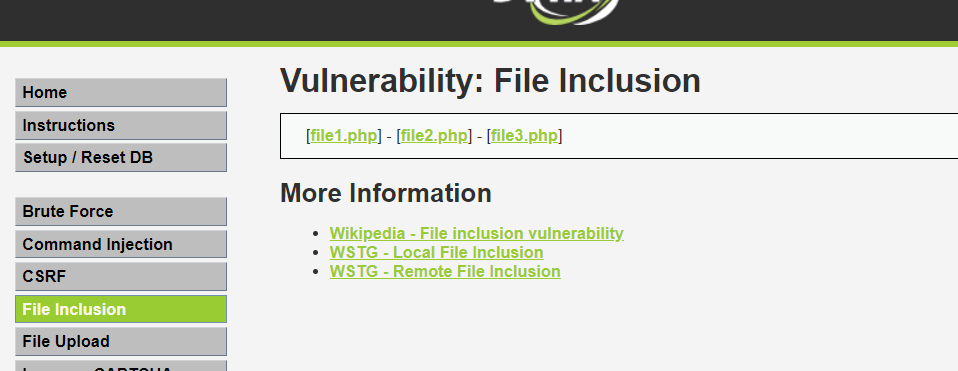
Task: Select the Brute Force module
Action: [x=121, y=211]
